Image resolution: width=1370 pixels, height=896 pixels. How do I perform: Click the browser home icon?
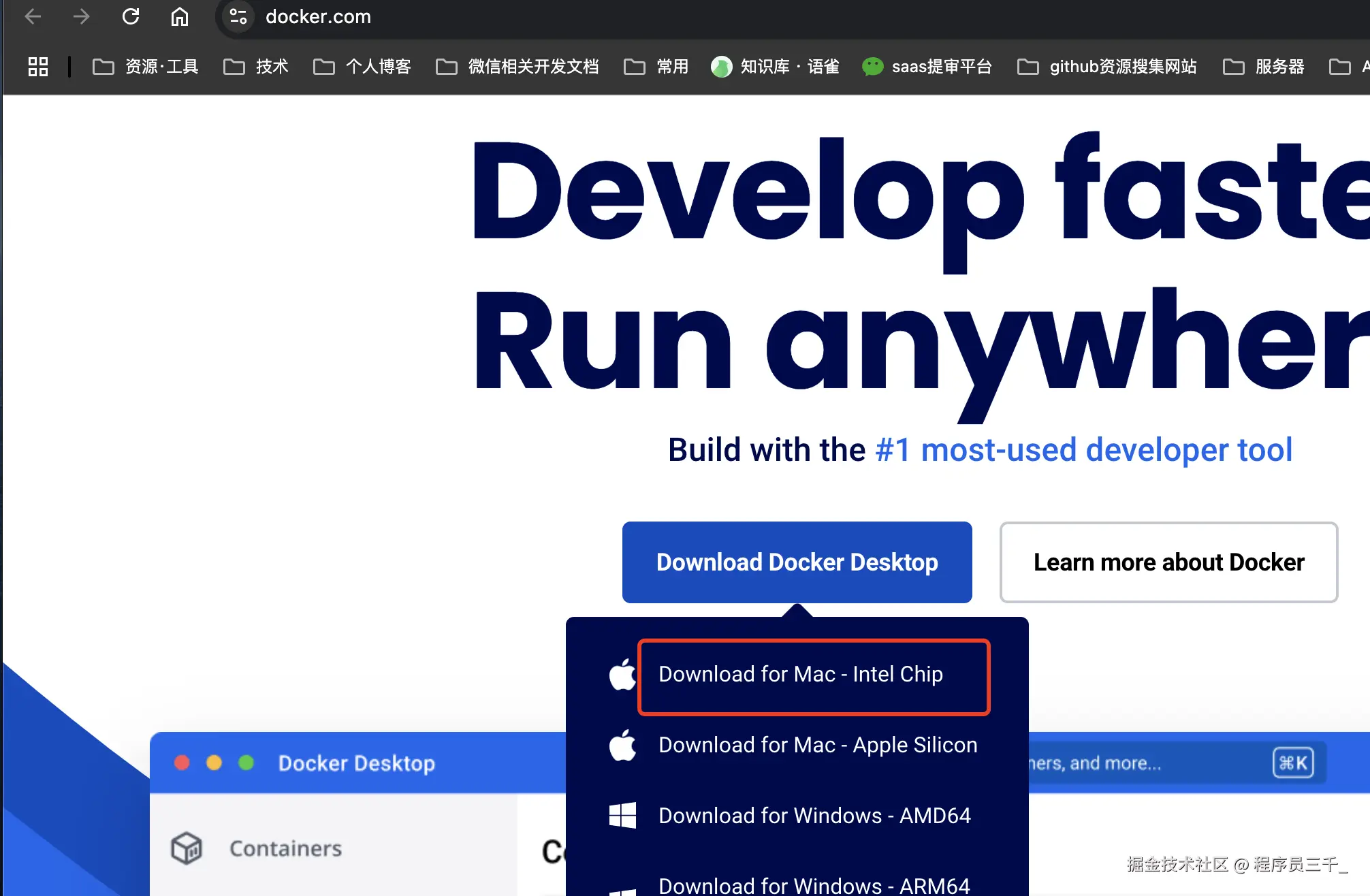[180, 16]
